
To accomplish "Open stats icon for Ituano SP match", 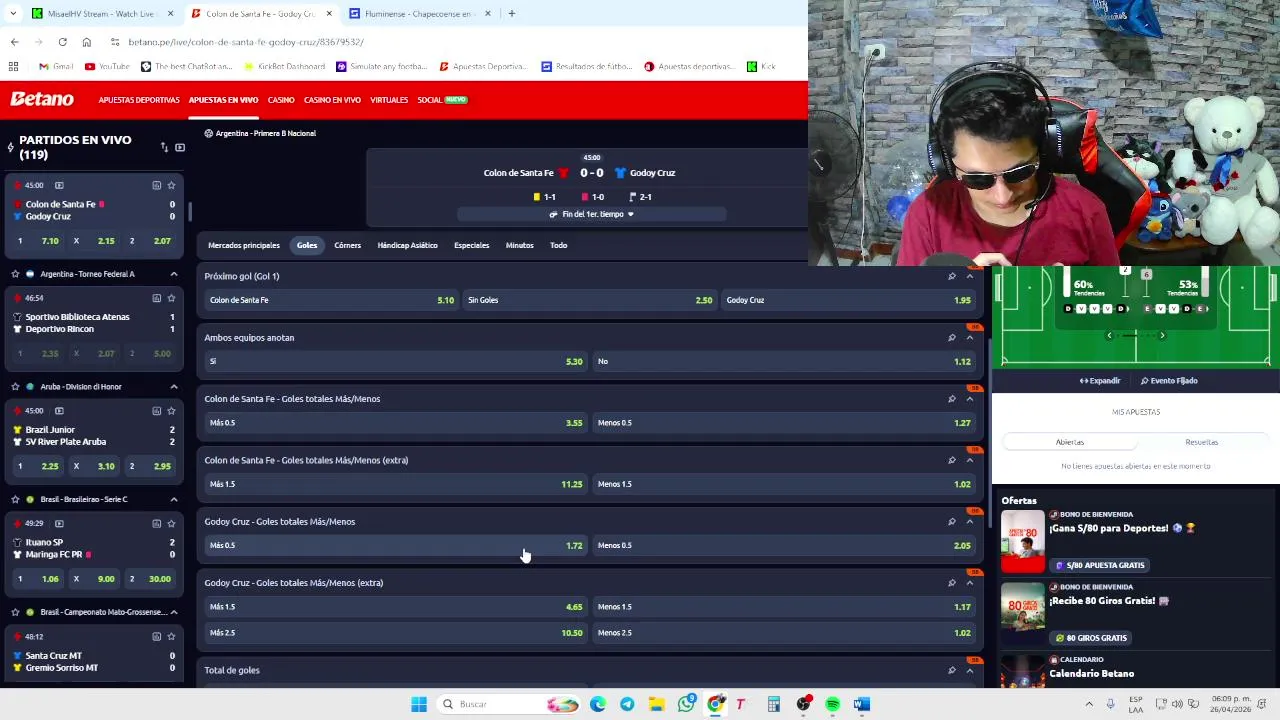I will click(x=156, y=523).
